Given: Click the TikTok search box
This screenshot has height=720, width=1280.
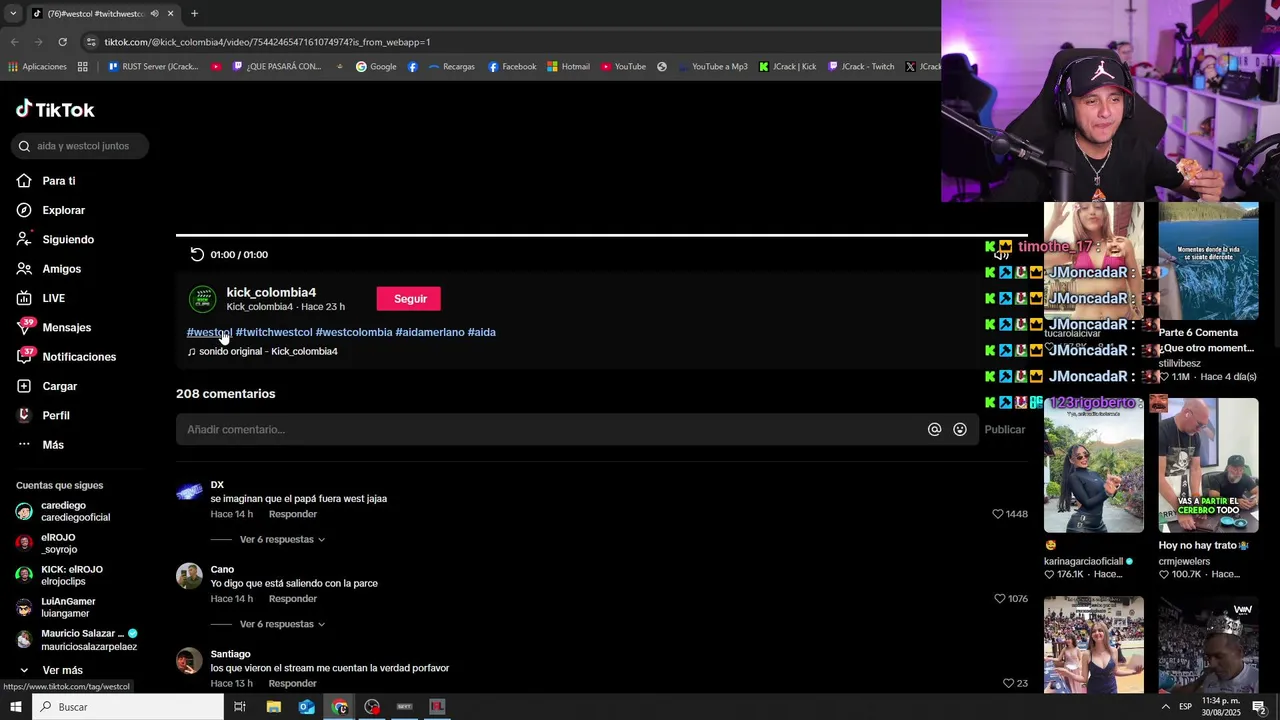Looking at the screenshot, I should point(80,146).
